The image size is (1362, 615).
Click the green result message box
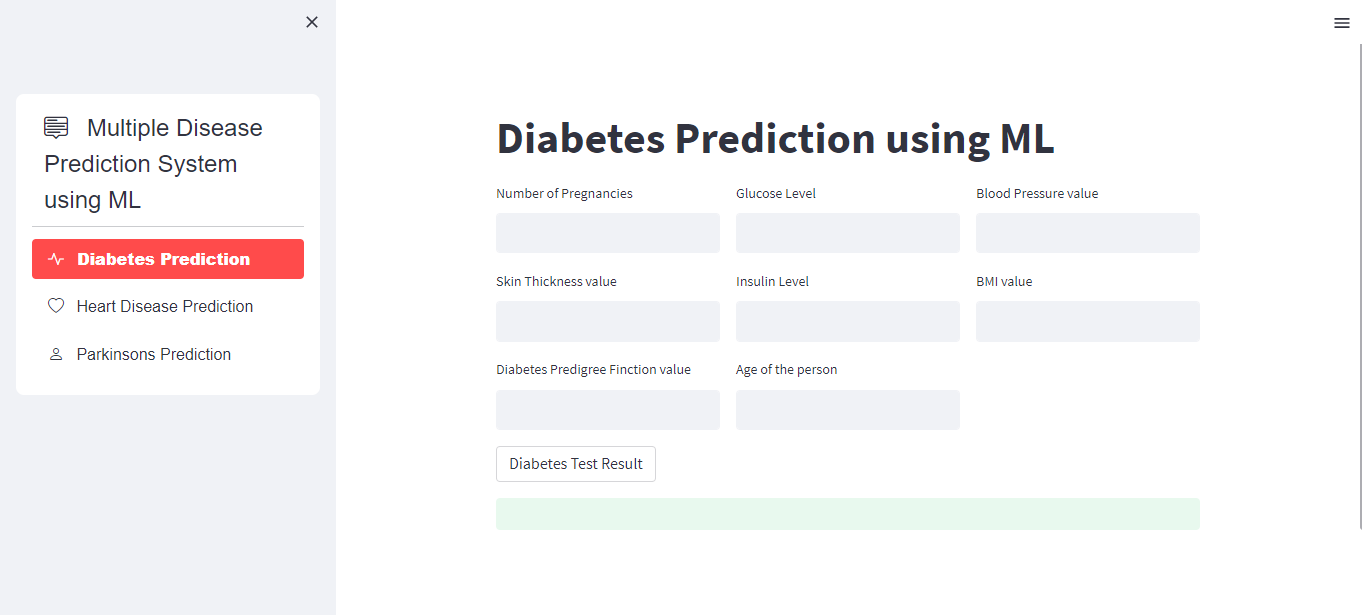[847, 513]
